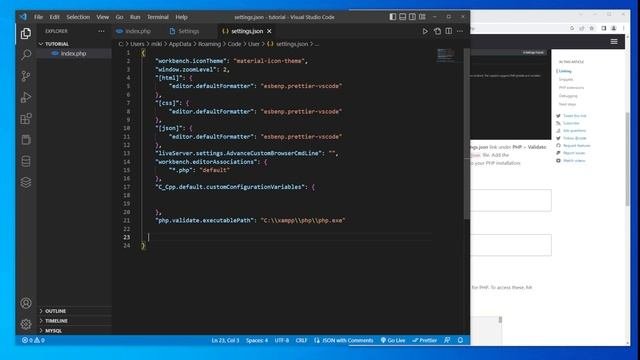Click the browser bookmark star icon
Screen dimensions: 640x360
[591, 28]
